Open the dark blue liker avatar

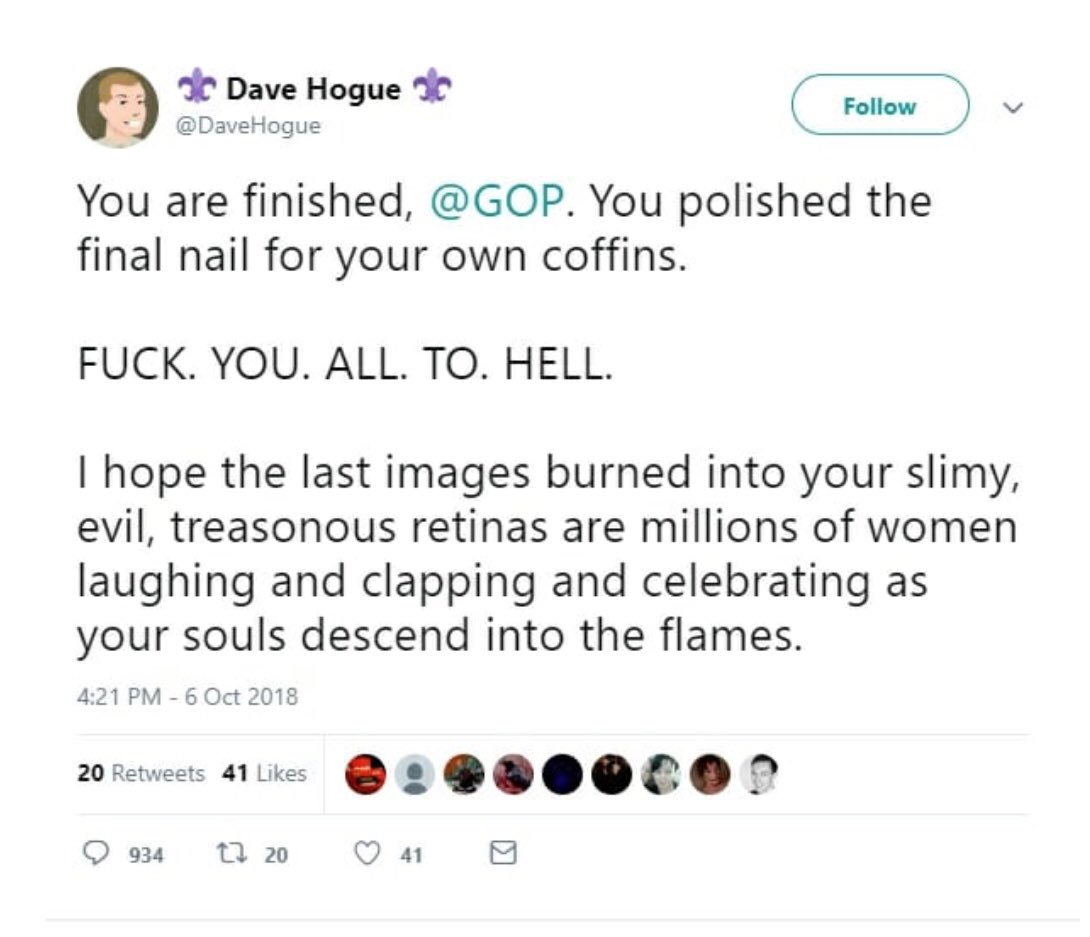[x=561, y=774]
